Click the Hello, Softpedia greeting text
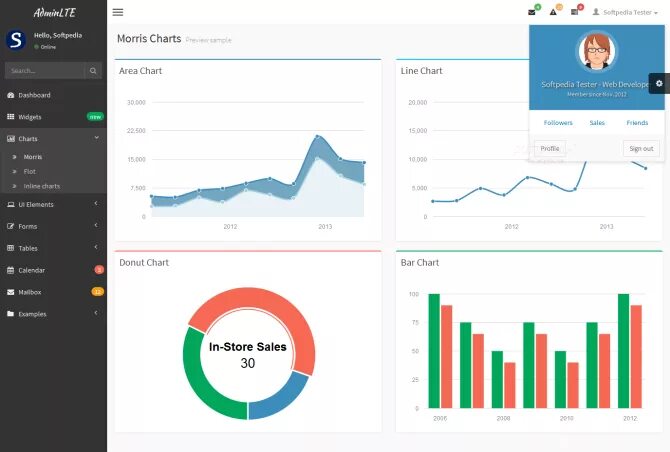 [x=58, y=35]
